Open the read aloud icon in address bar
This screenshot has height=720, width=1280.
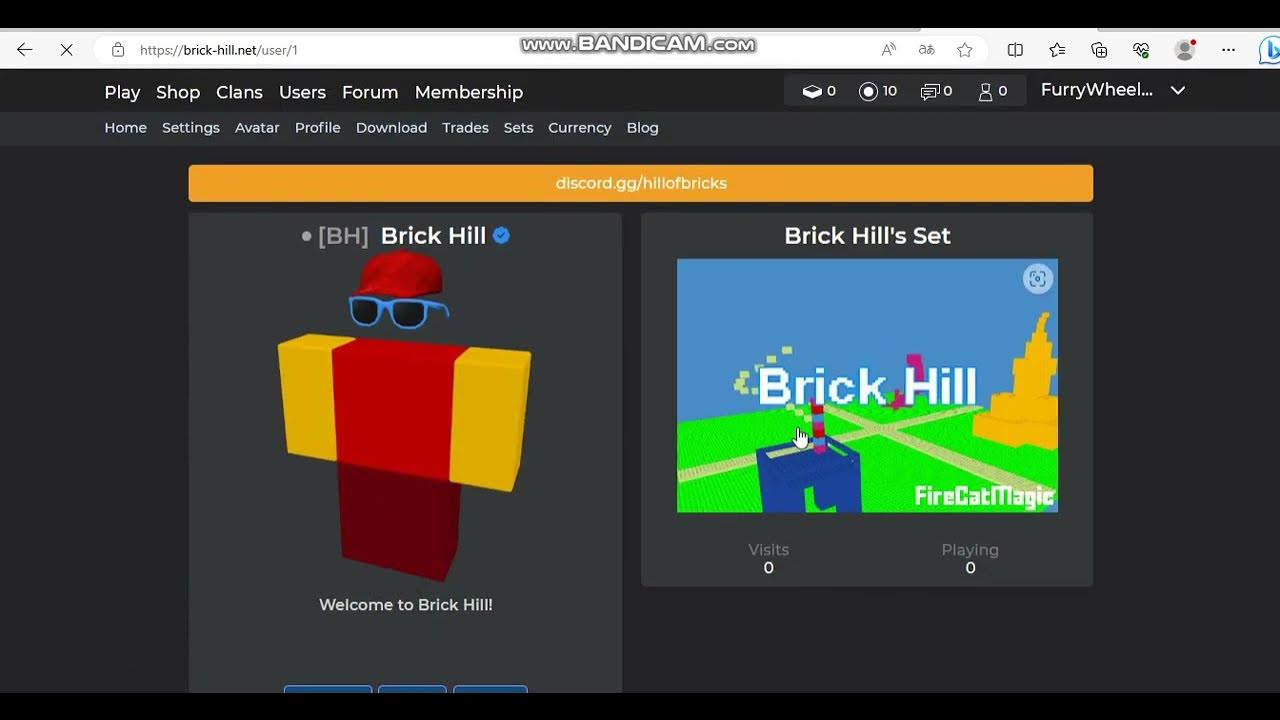coord(889,50)
